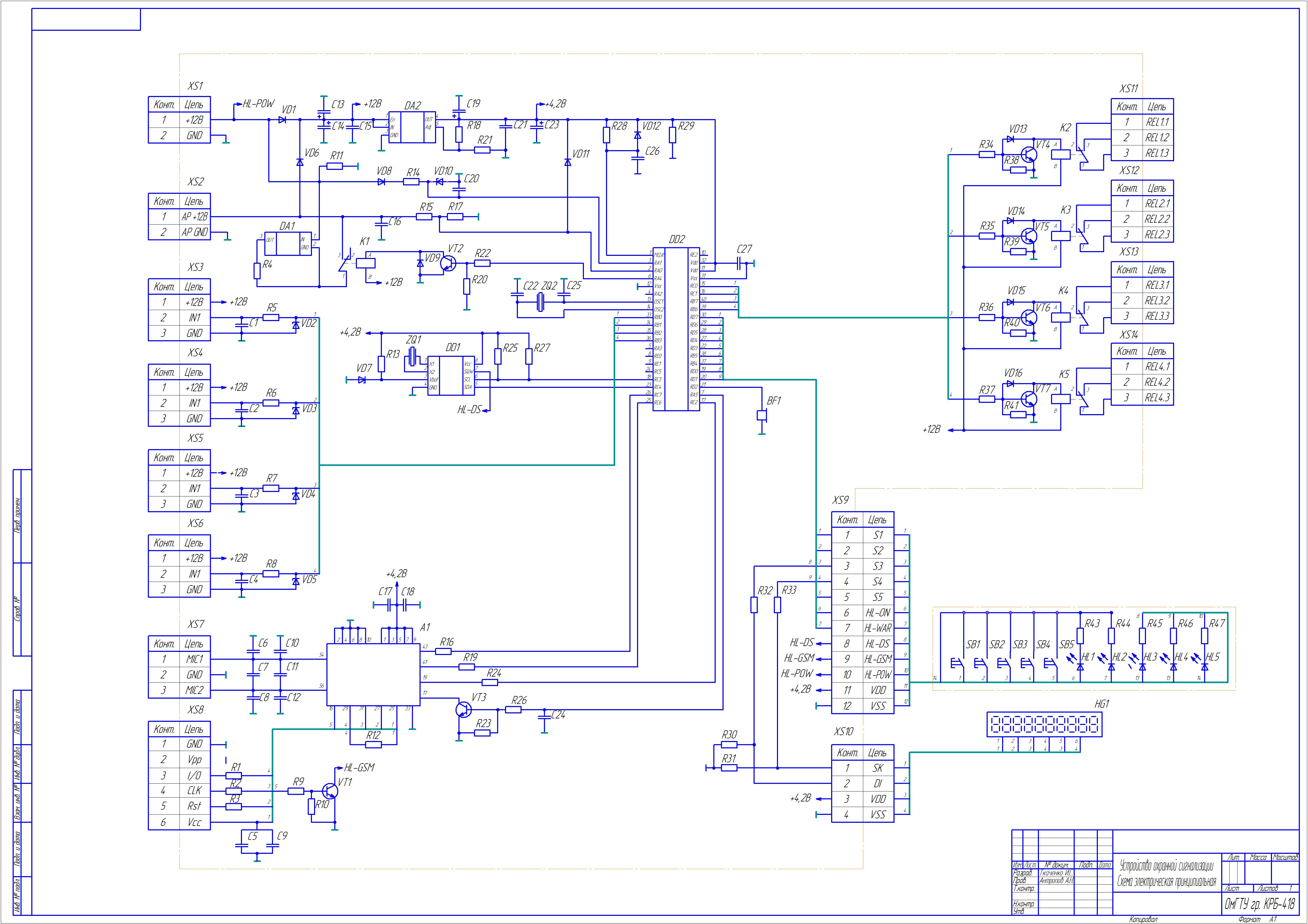
Task: Select the XS11 connector heading
Action: coord(1129,88)
